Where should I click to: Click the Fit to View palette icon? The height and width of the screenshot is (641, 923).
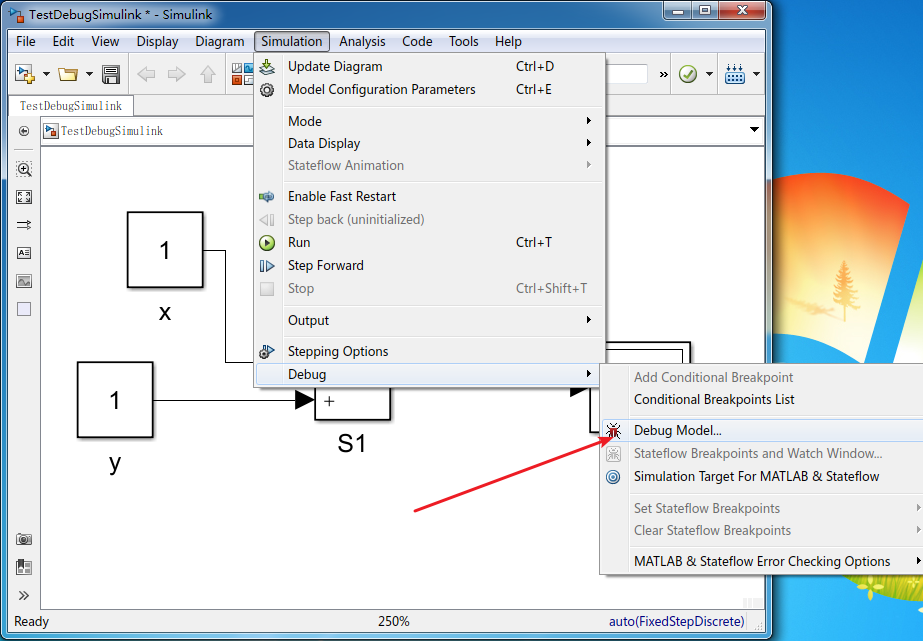pos(23,197)
